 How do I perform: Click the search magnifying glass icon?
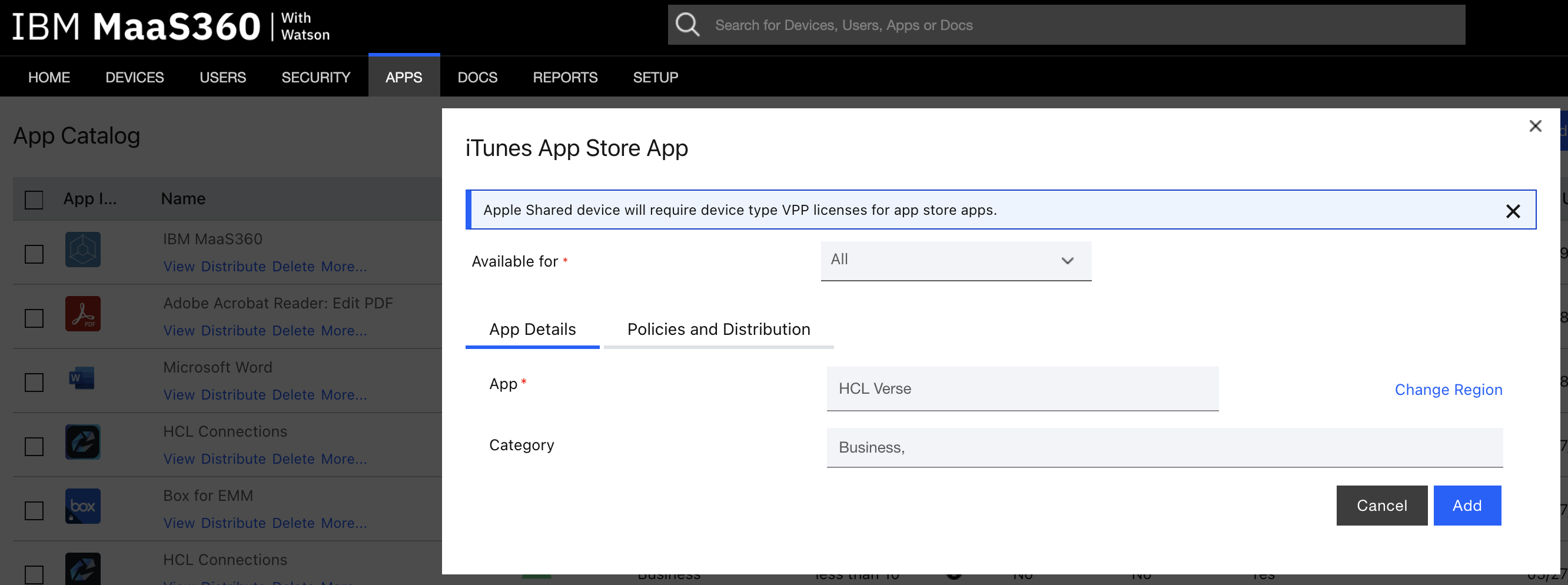pos(689,24)
